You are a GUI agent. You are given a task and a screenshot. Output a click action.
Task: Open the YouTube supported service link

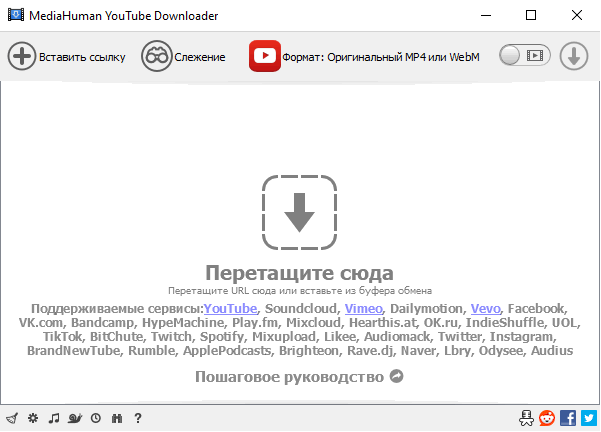point(230,309)
